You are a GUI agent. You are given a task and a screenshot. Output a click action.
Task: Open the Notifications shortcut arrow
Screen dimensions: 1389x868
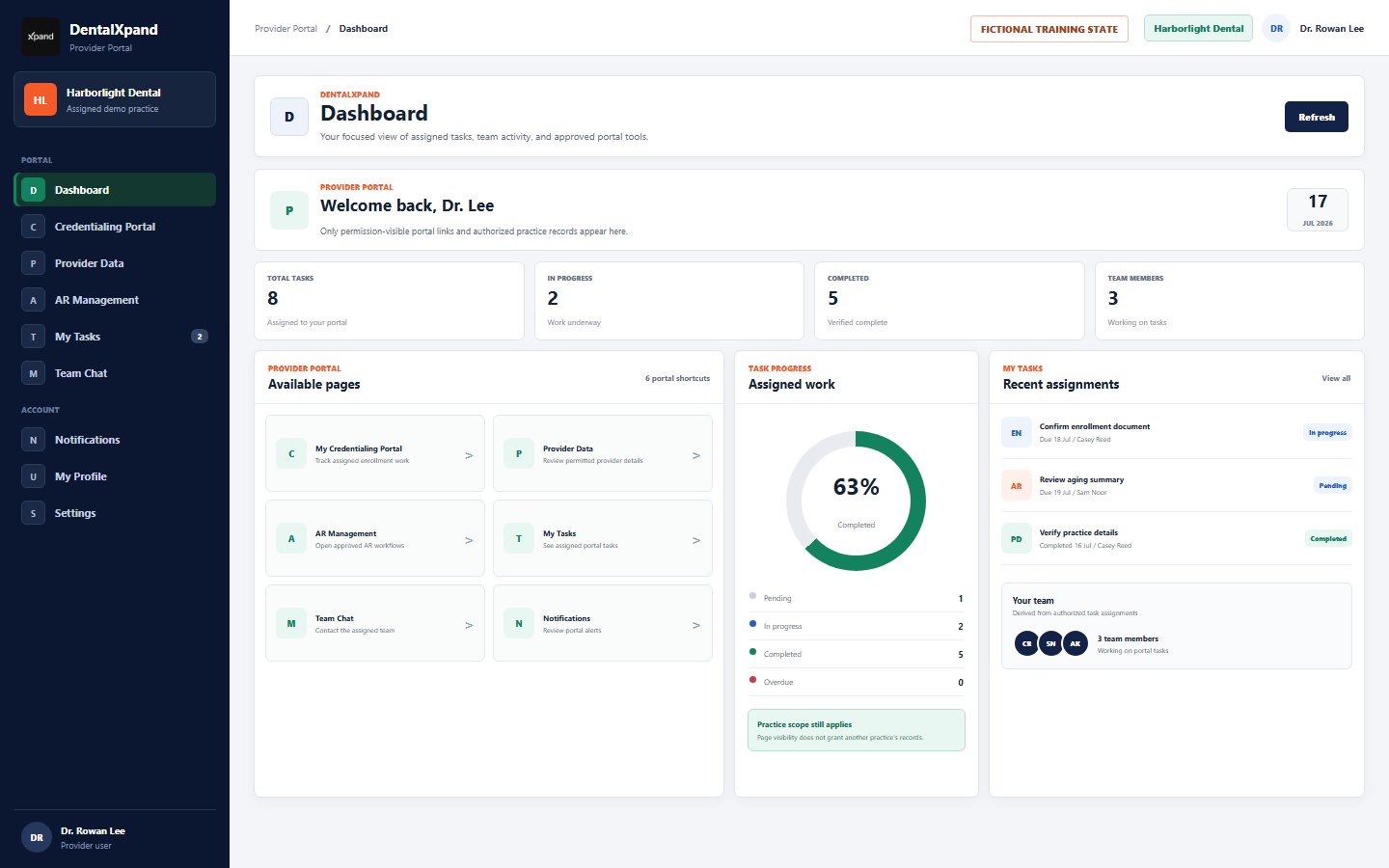pyautogui.click(x=696, y=625)
